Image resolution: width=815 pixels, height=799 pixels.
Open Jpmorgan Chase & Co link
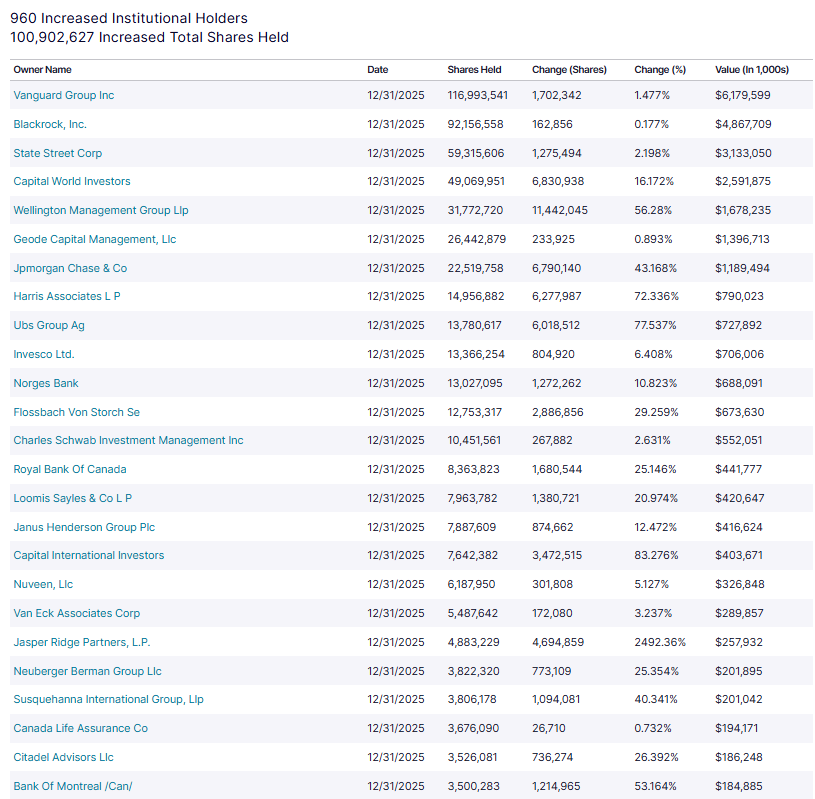[x=70, y=268]
